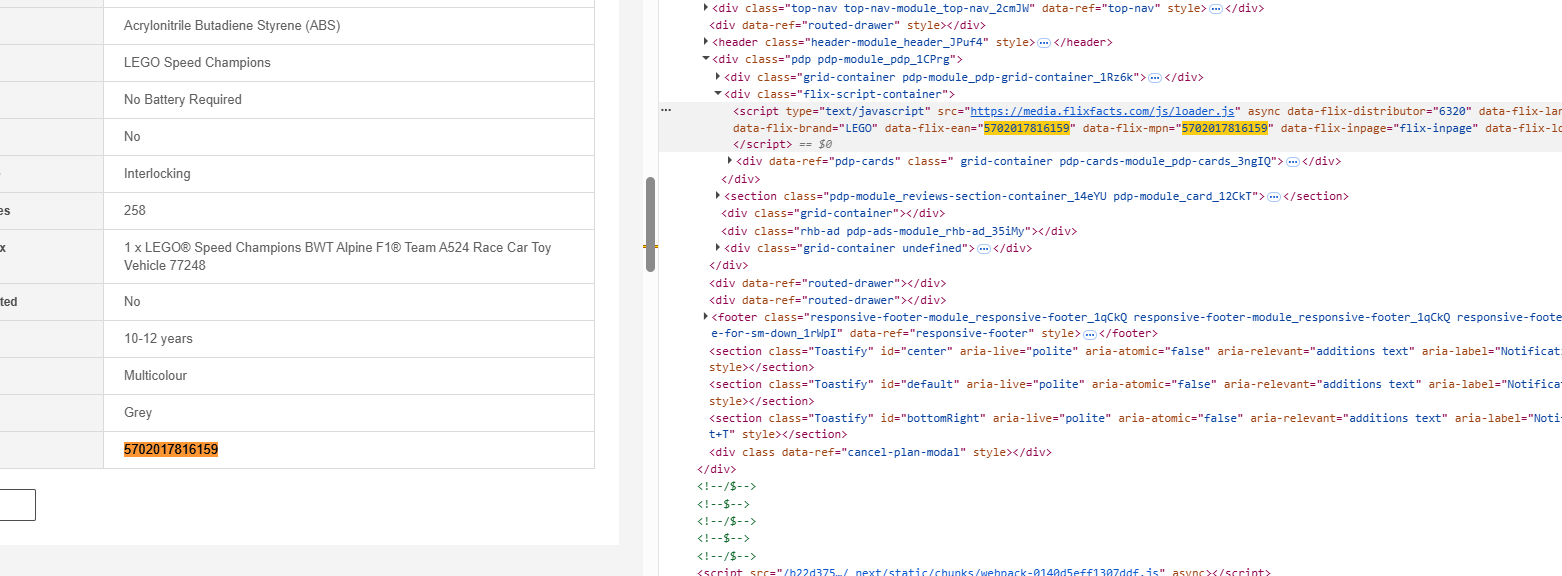Click ellipsis badge on pdp-grid-container line
The width and height of the screenshot is (1562, 576).
point(1154,78)
